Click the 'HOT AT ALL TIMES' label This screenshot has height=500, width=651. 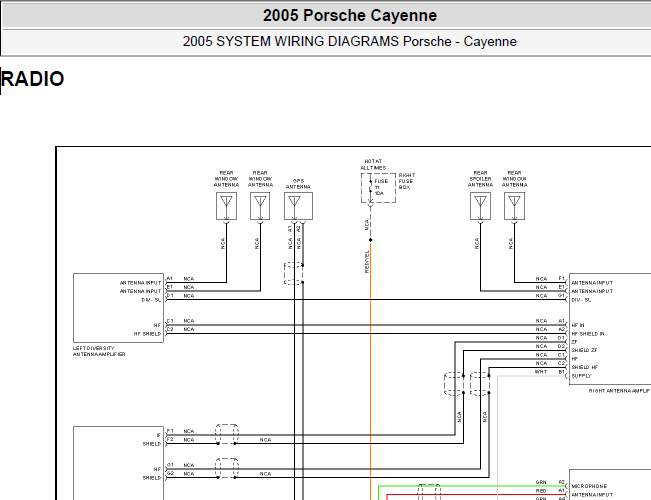point(373,164)
